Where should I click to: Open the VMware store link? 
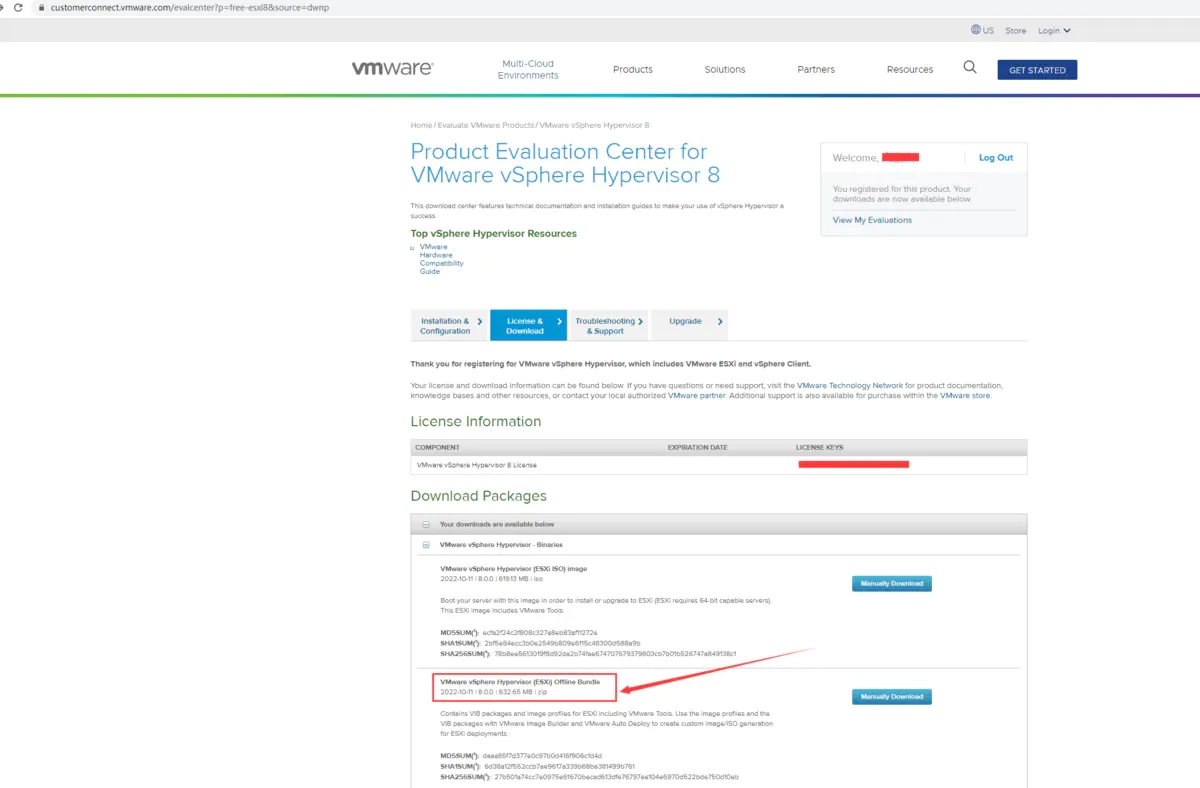click(x=965, y=396)
